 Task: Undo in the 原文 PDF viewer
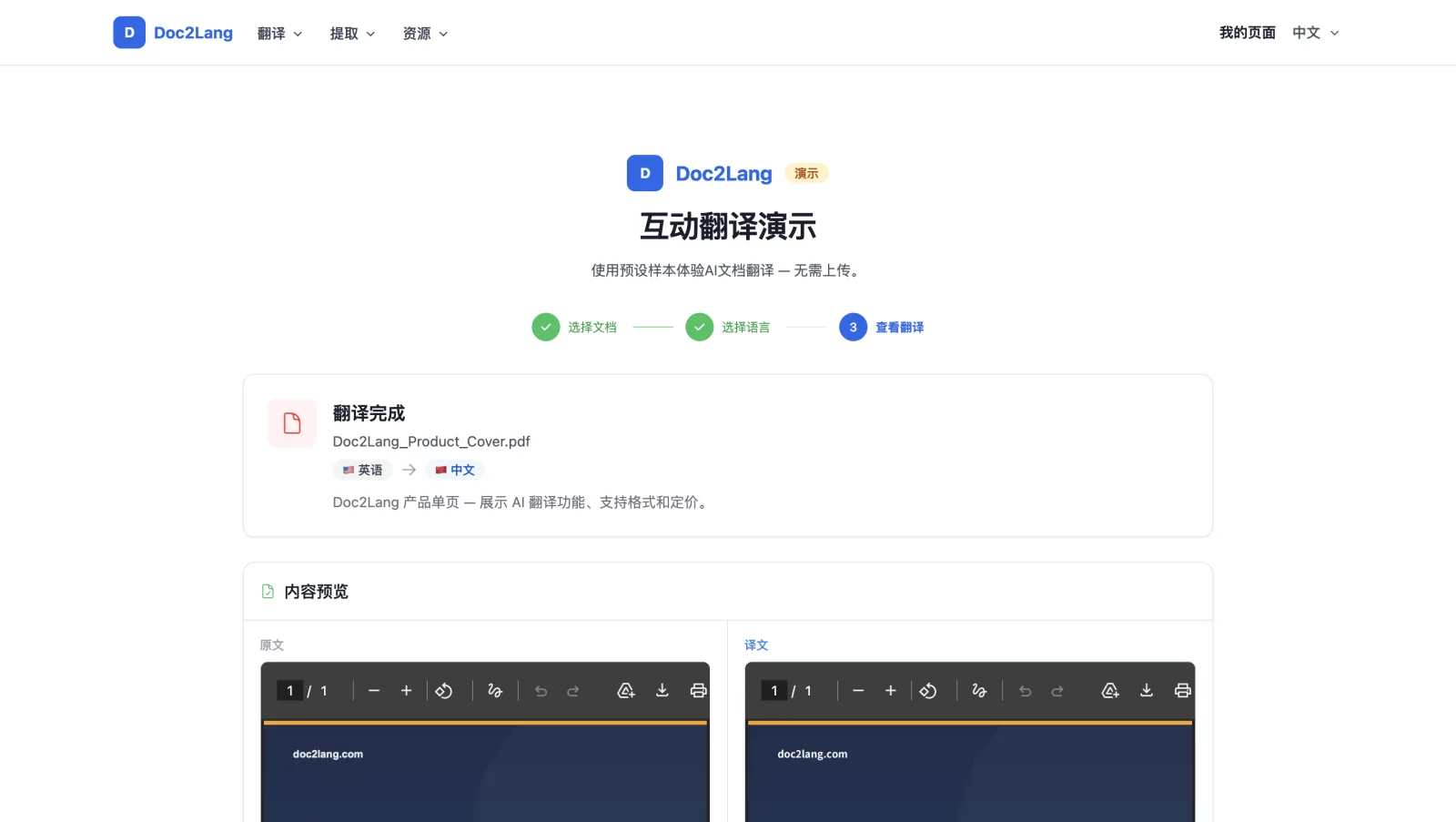click(541, 691)
